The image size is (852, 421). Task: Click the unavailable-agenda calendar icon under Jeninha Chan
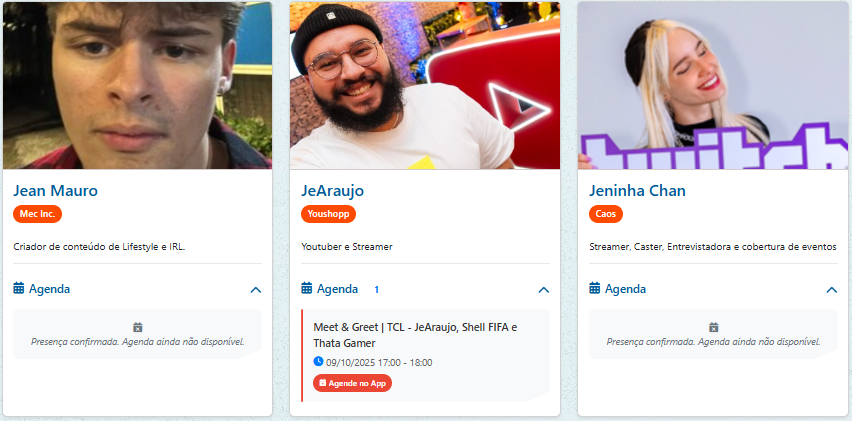pyautogui.click(x=713, y=328)
